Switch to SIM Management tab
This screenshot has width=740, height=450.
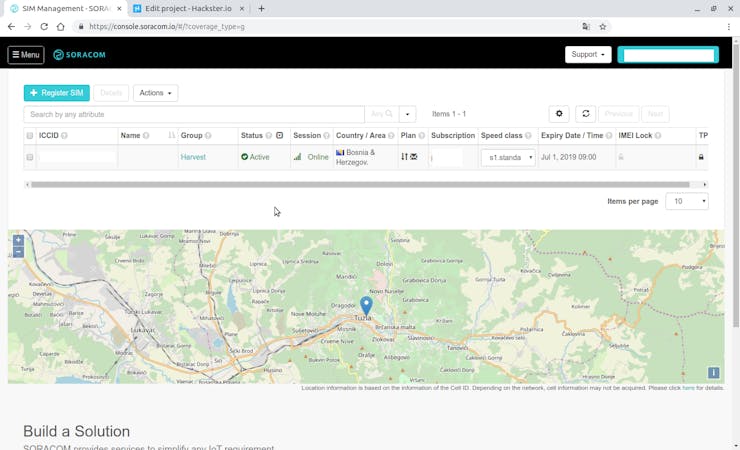(x=66, y=8)
